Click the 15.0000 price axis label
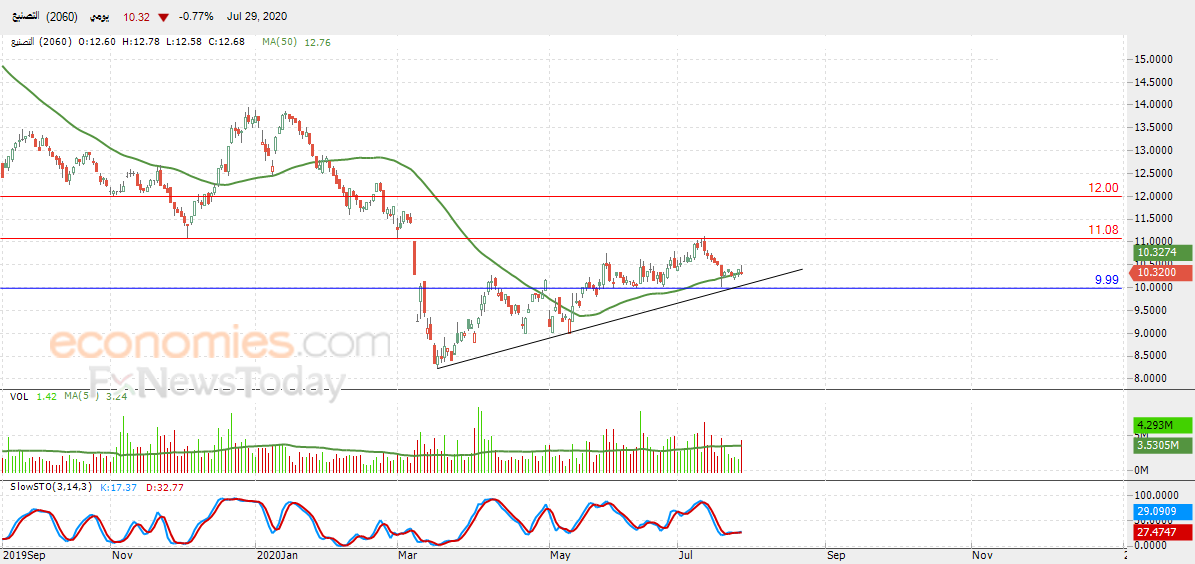Screen dimensions: 1195x564 1155,59
